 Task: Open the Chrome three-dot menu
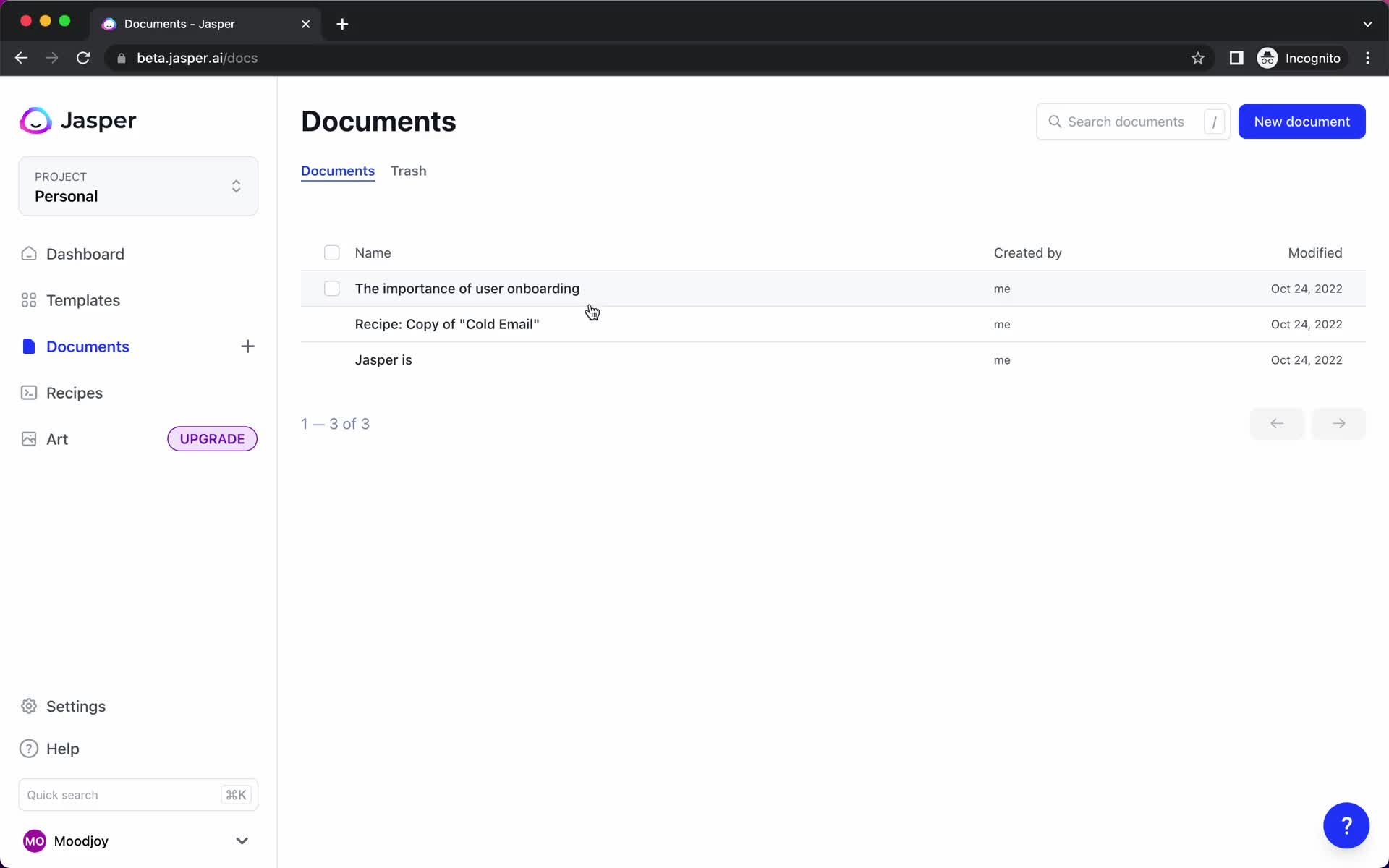click(1367, 58)
